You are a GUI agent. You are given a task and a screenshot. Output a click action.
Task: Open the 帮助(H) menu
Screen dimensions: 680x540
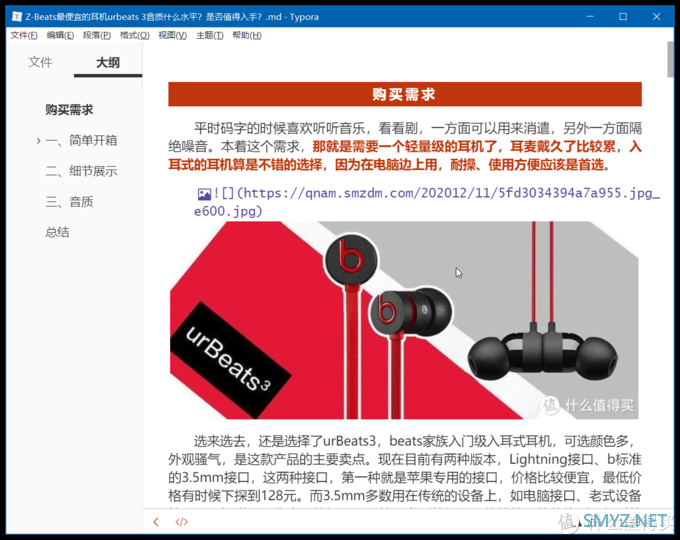247,35
